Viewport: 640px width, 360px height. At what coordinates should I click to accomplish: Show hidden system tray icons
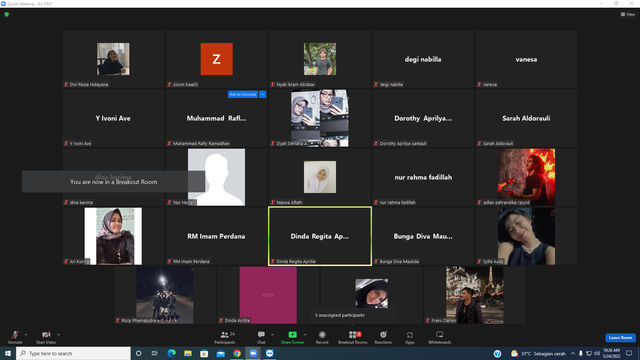point(573,353)
